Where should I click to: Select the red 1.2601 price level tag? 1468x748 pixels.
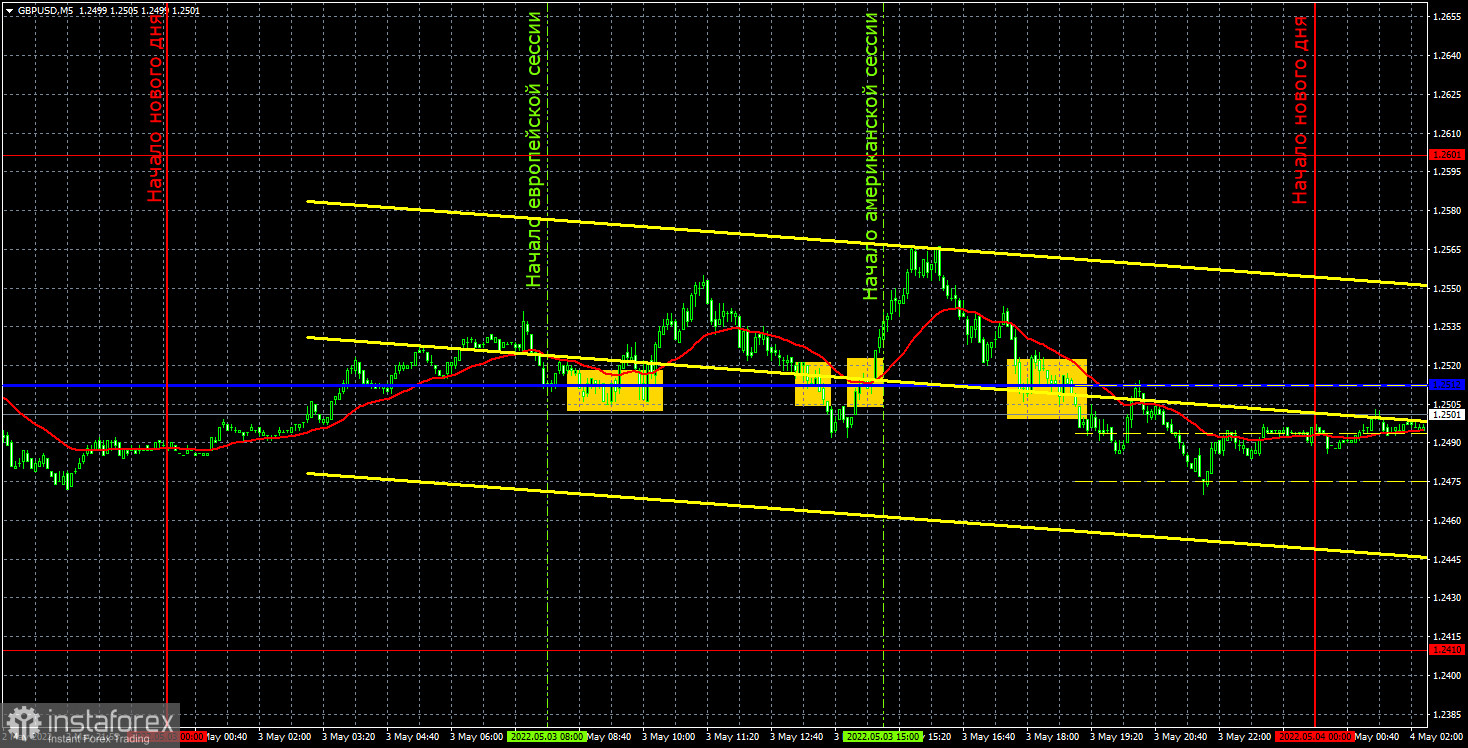coord(1447,155)
